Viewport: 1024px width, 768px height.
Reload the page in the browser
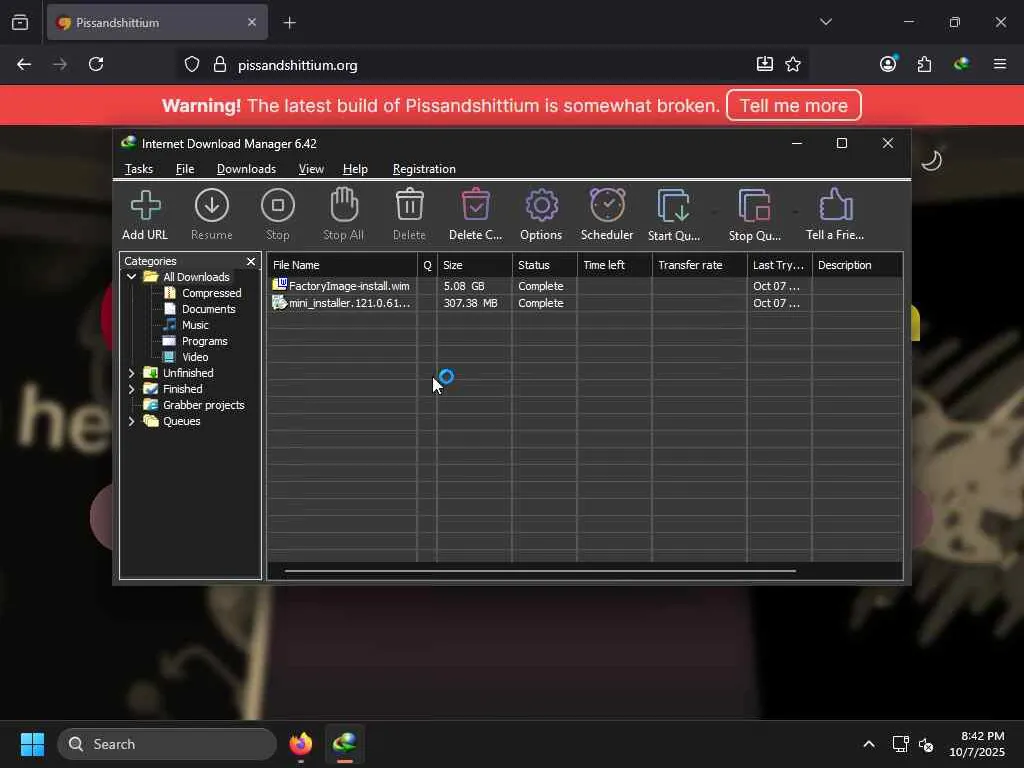click(96, 64)
